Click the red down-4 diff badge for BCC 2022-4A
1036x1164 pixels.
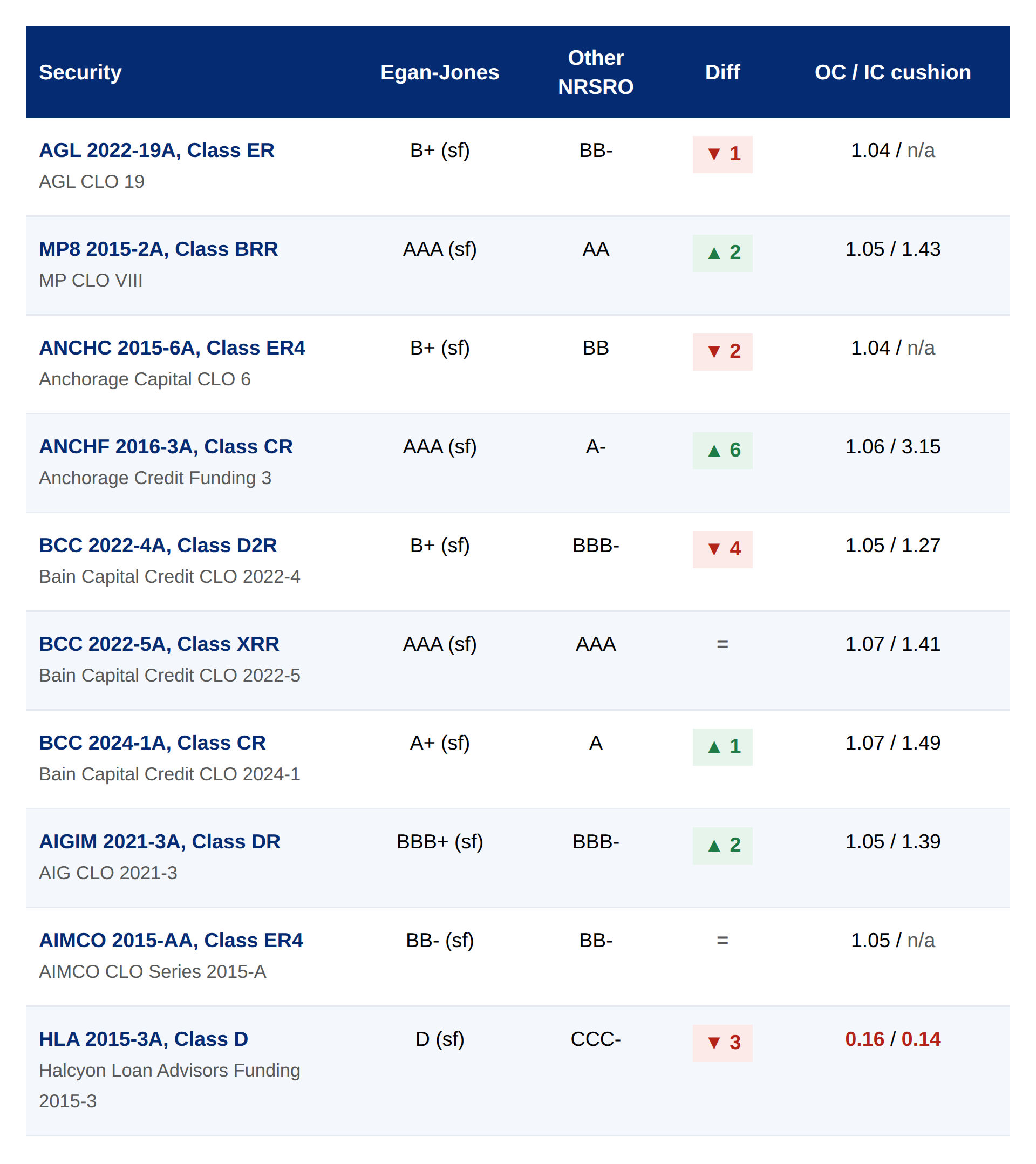tap(722, 549)
